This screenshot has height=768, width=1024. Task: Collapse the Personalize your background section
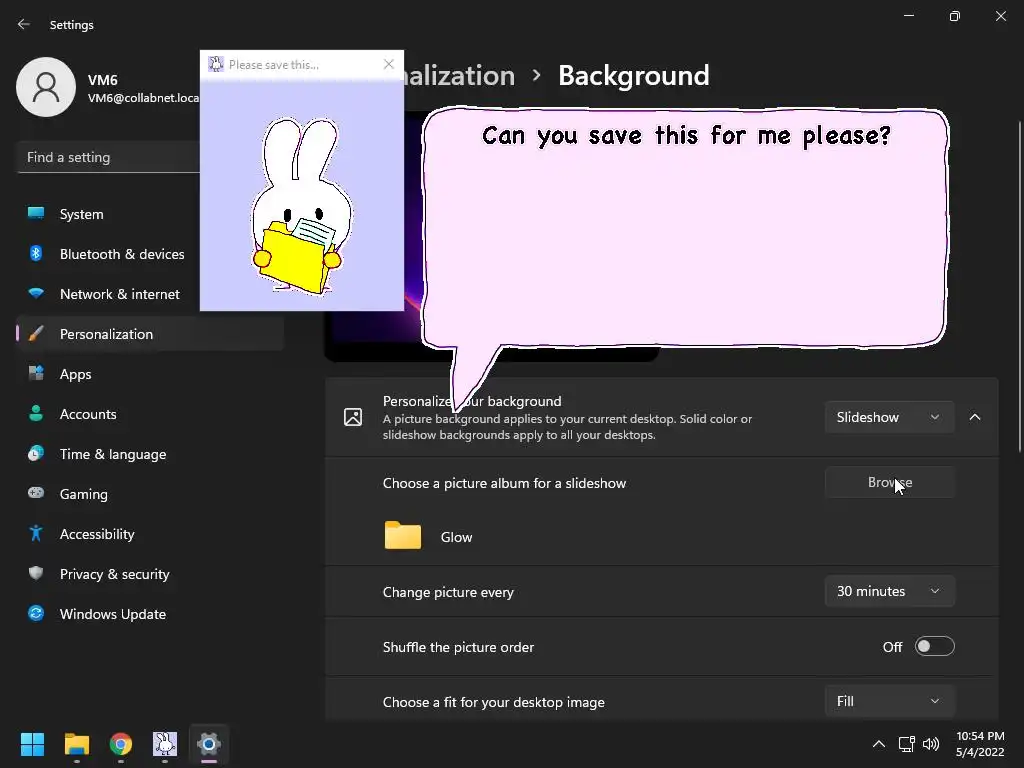click(975, 417)
